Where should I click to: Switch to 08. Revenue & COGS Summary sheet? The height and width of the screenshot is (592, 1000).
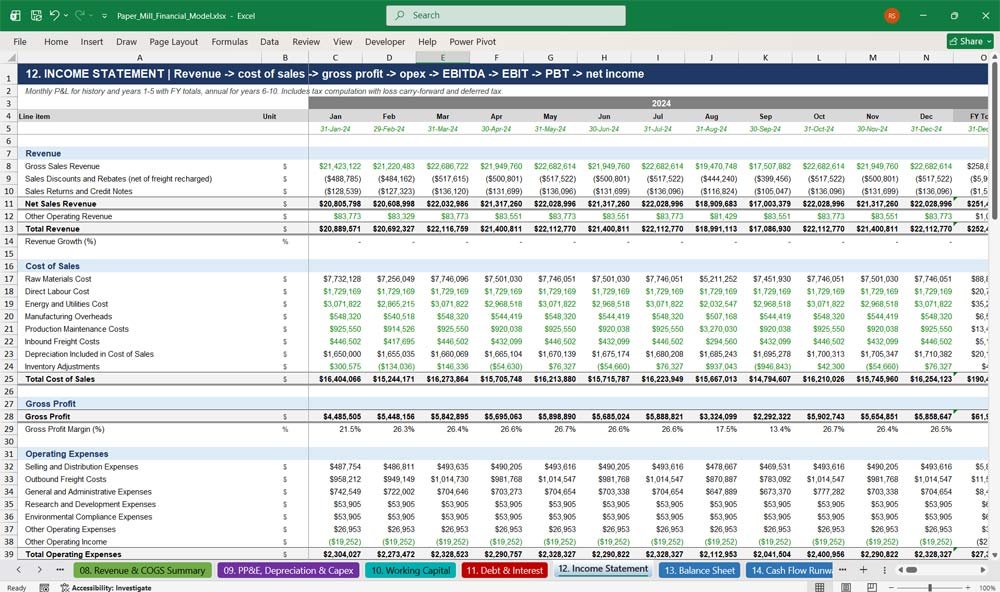tap(142, 570)
